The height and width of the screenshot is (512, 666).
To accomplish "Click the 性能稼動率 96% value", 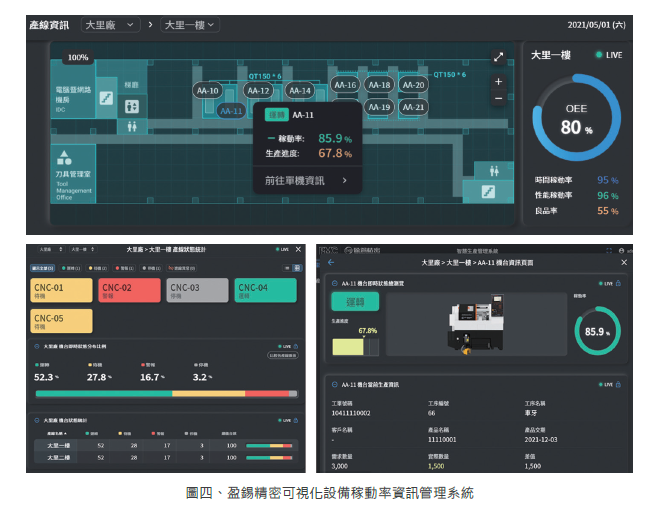I will tap(607, 195).
